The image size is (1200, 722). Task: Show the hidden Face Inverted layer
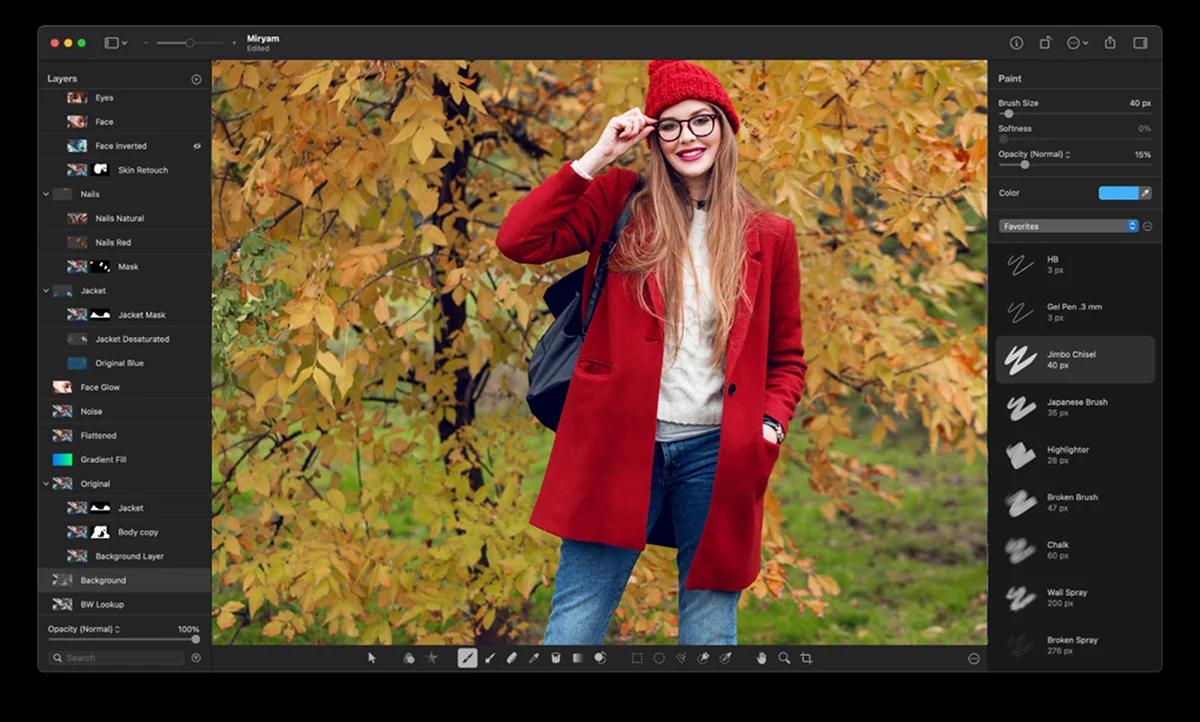[x=196, y=146]
